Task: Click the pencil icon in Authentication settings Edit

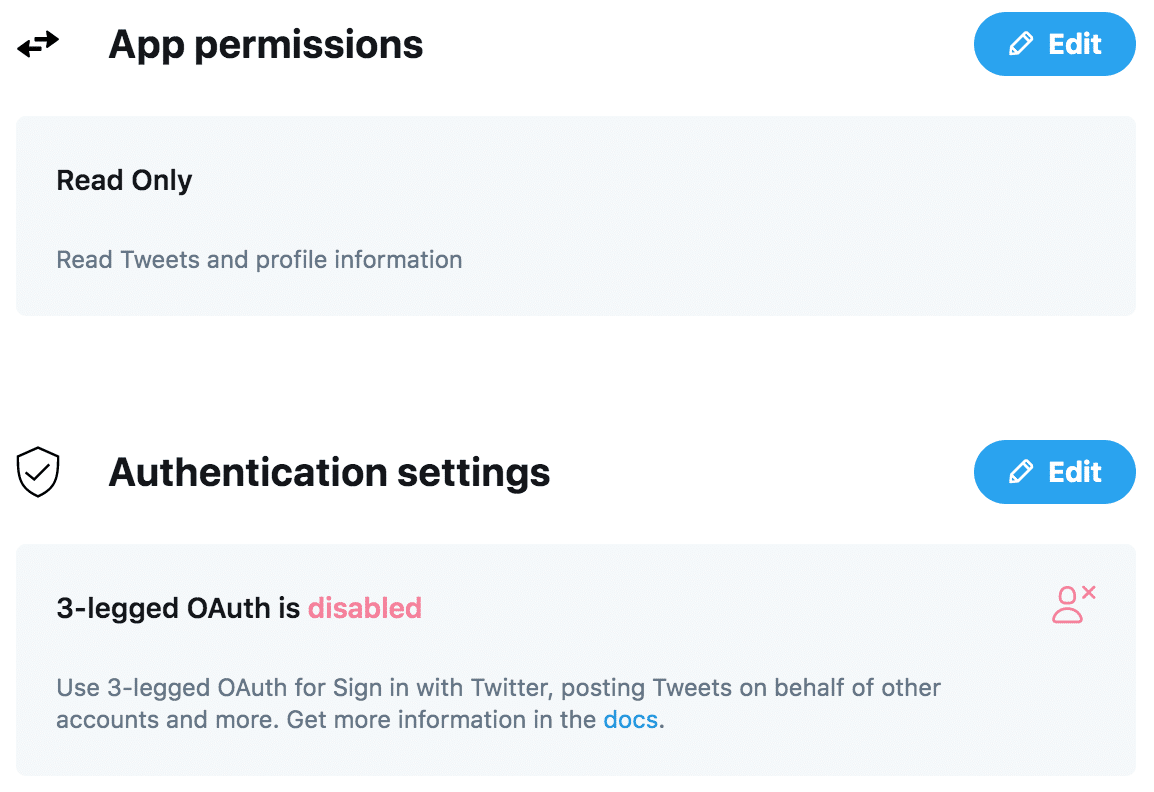Action: tap(1021, 472)
